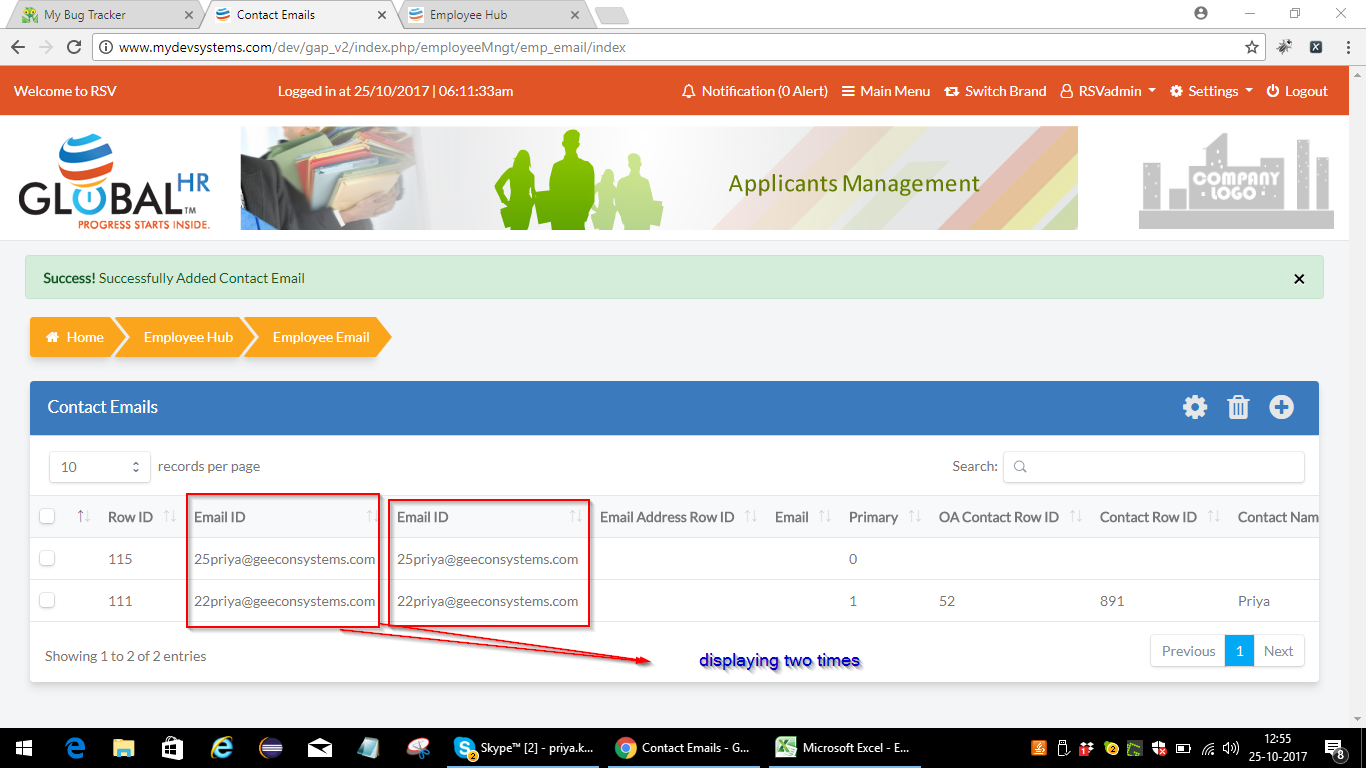Screen dimensions: 1366x768
Task: Click the Notification bell icon
Action: 688,91
